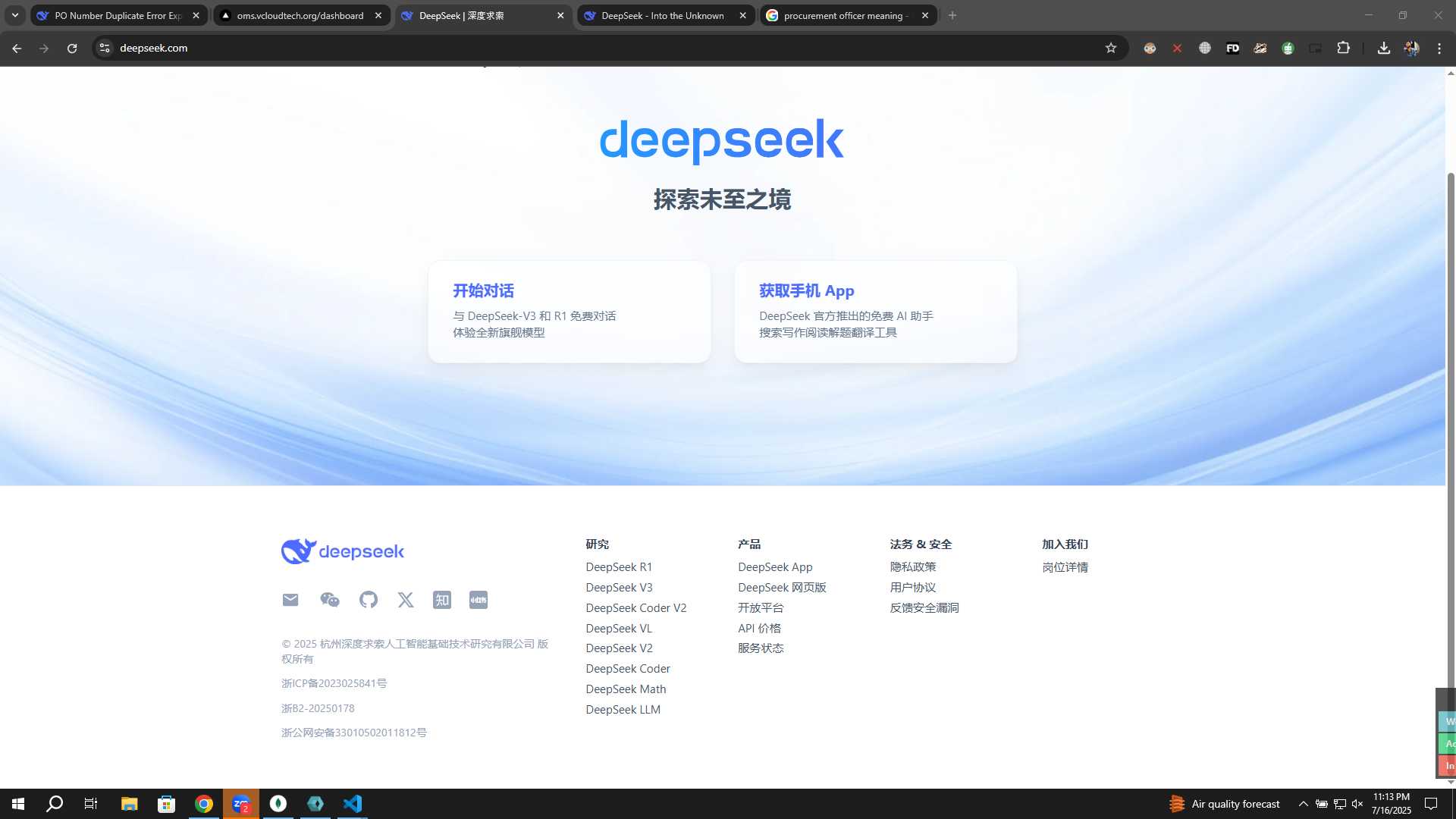Open DeepSeek R1 research link
The image size is (1456, 819).
(619, 567)
